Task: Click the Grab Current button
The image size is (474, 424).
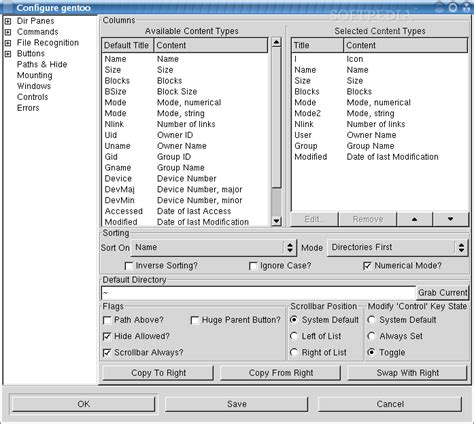Action: [x=443, y=293]
